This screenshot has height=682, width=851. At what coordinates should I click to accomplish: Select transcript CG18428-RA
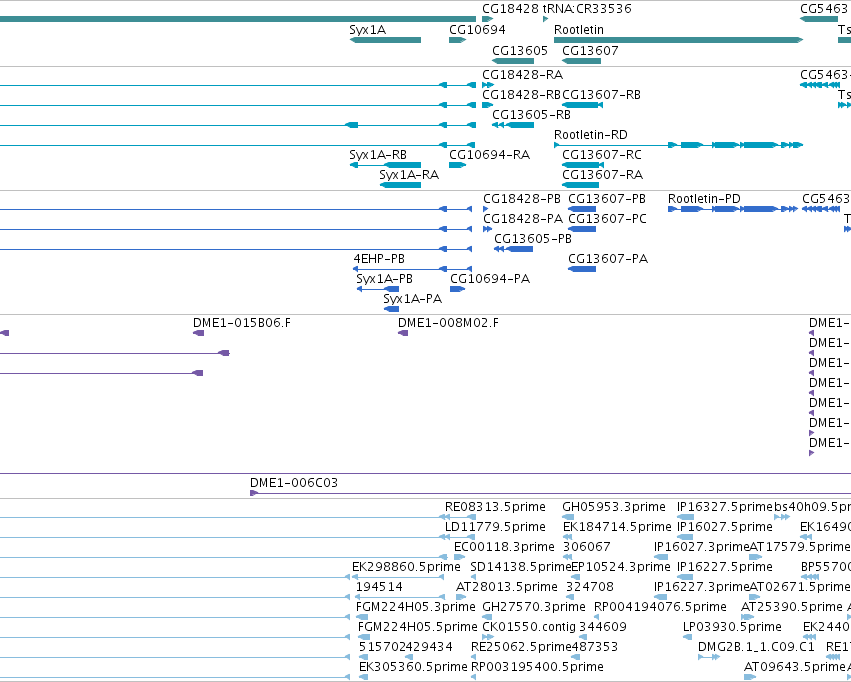pos(523,74)
